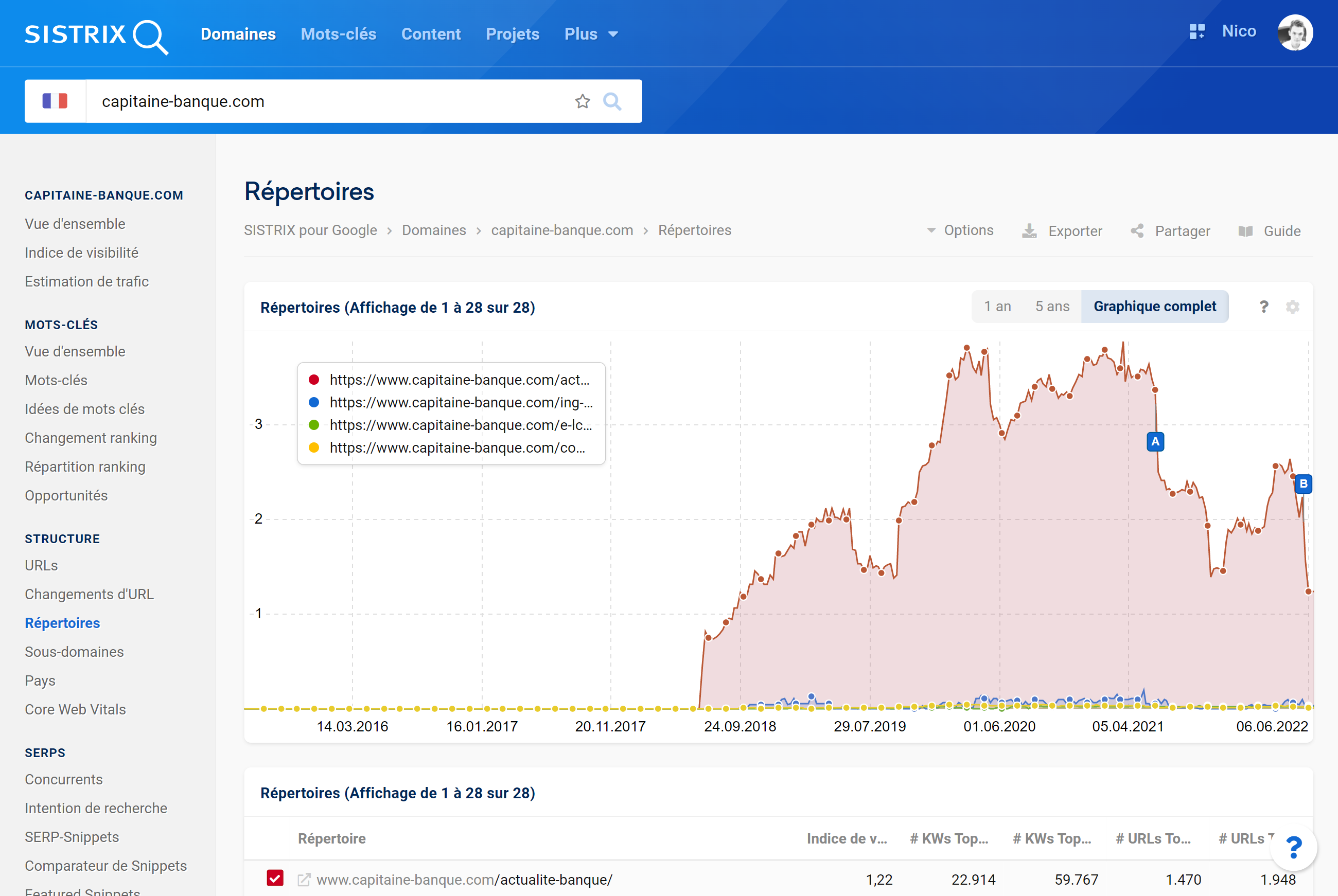Open Intention de recherche sidebar item
Viewport: 1338px width, 896px height.
tap(96, 809)
